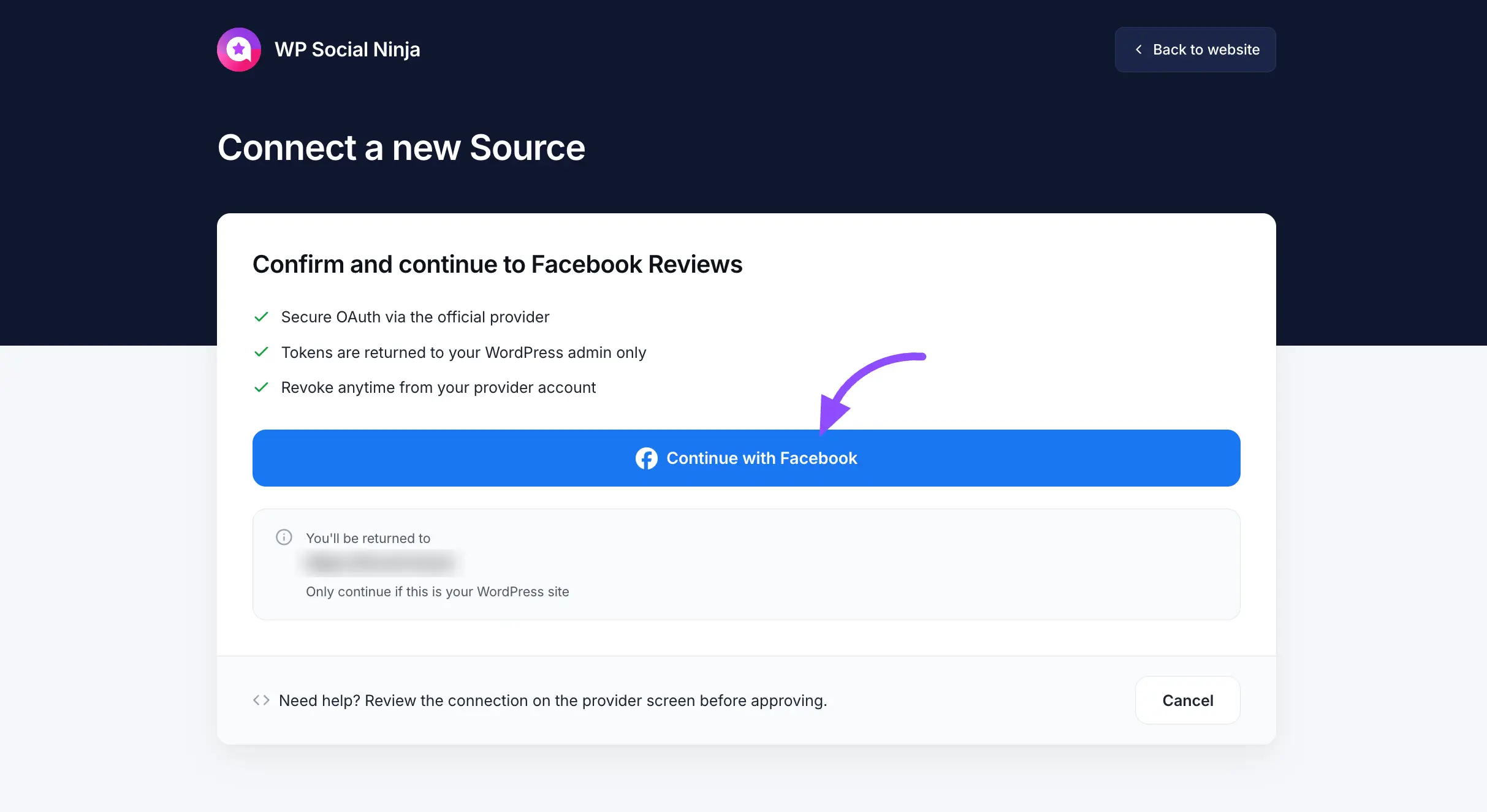This screenshot has width=1487, height=812.
Task: Click the Confirm and continue to Facebook Reviews heading
Action: pyautogui.click(x=497, y=264)
